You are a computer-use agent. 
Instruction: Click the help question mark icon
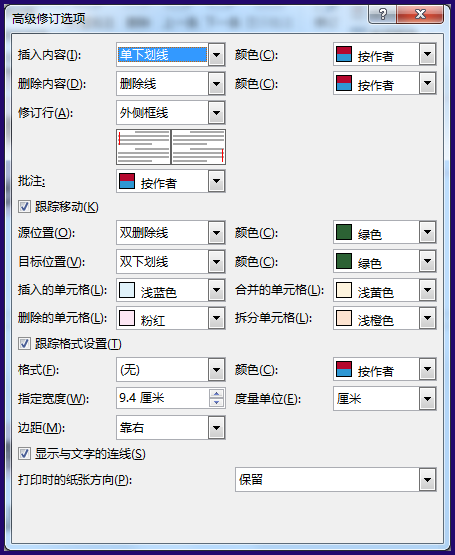click(x=383, y=15)
